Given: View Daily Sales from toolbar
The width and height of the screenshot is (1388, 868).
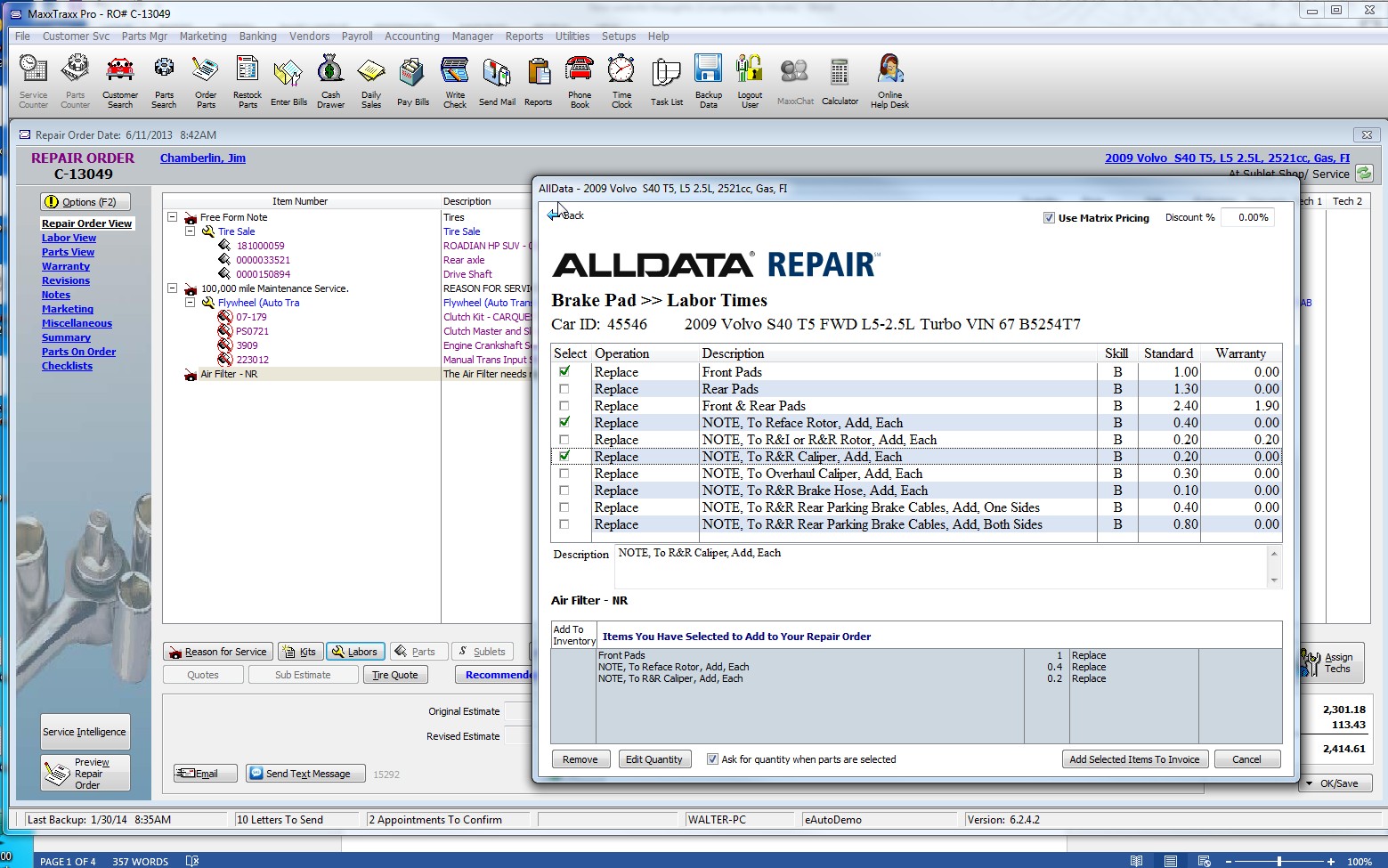Looking at the screenshot, I should tap(371, 81).
